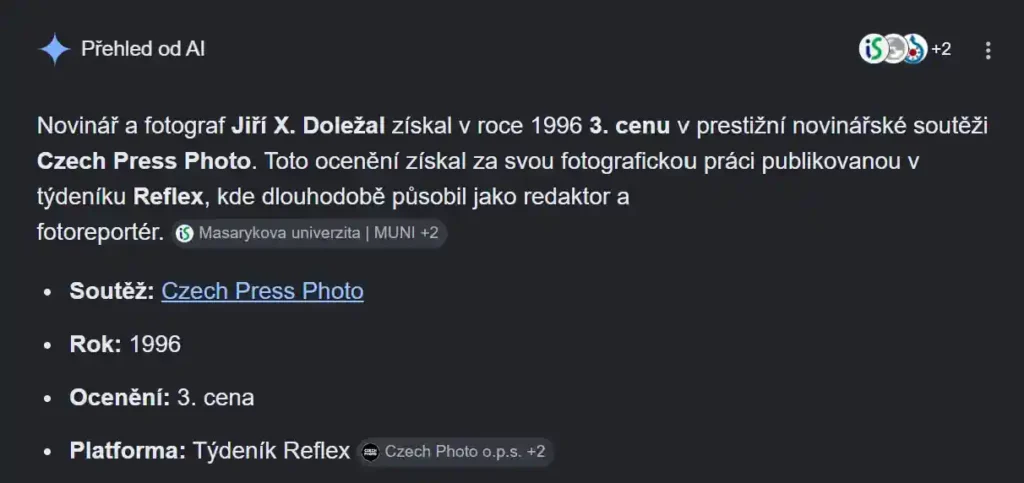Click the Rok: 1996 list item
This screenshot has width=1024, height=483.
(x=125, y=345)
